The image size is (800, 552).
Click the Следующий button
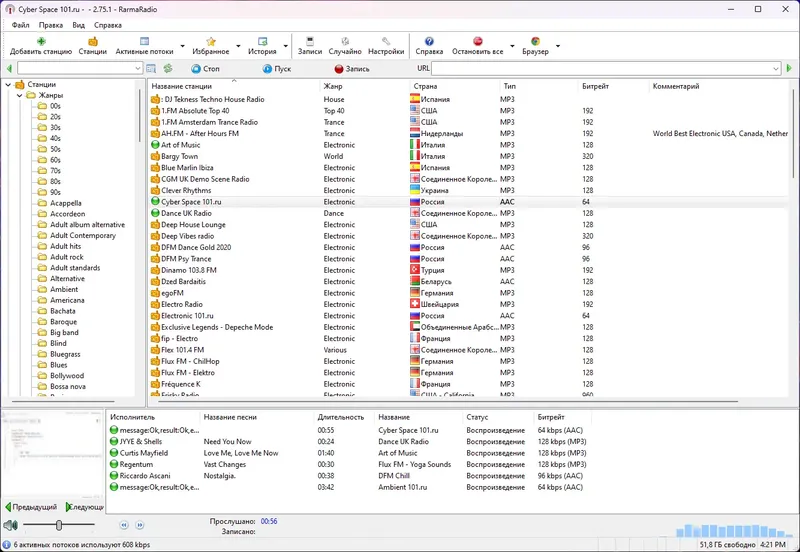click(x=85, y=507)
